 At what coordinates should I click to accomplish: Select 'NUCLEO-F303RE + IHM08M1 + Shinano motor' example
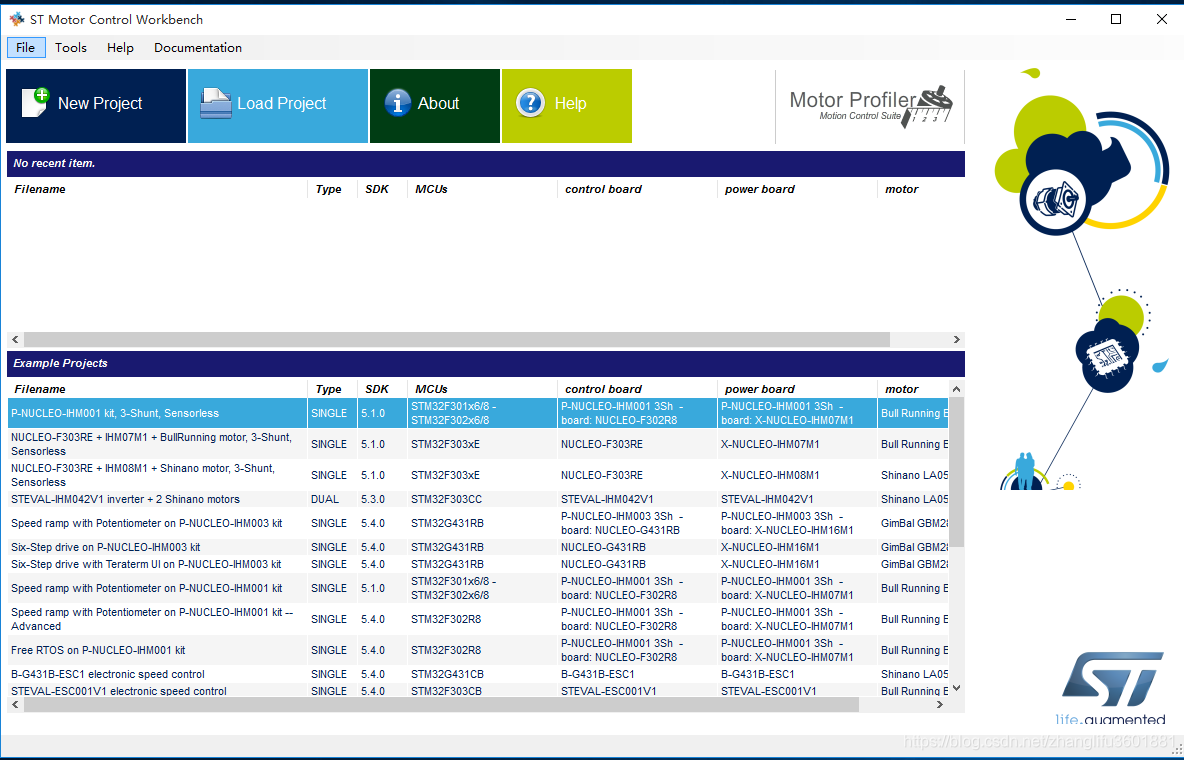tap(477, 475)
